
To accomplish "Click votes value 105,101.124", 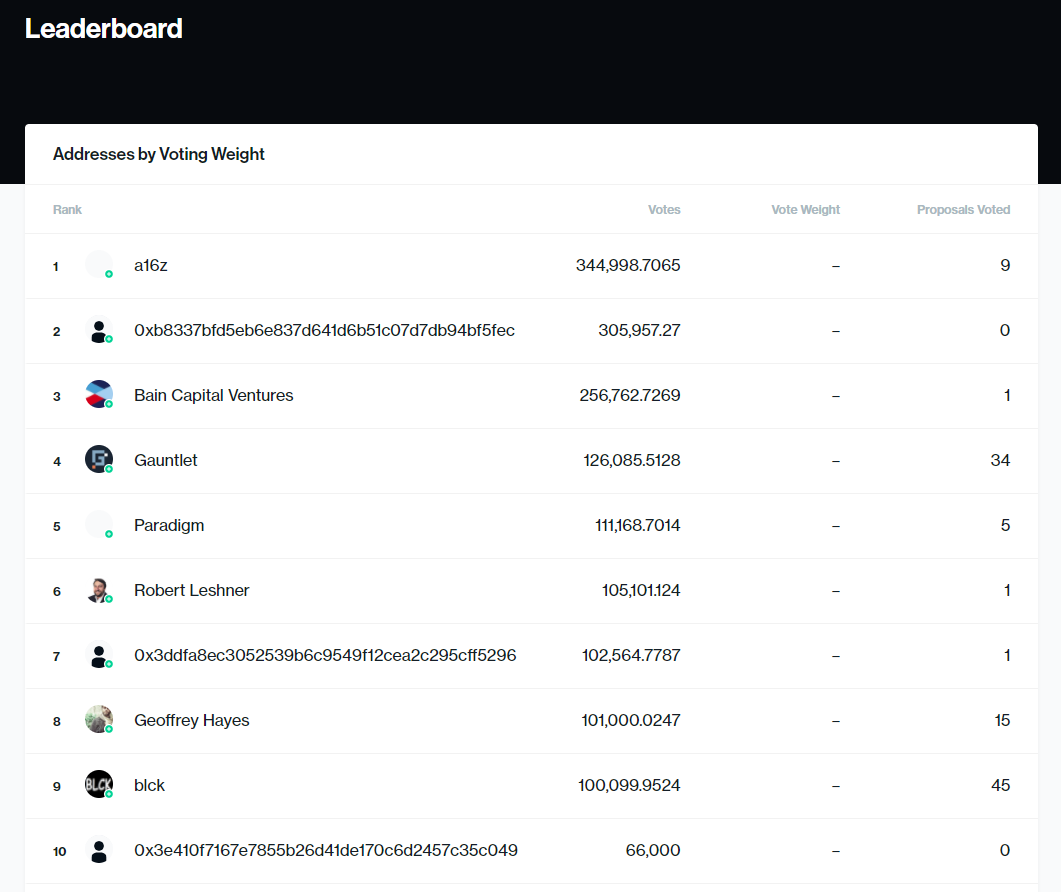I will (641, 590).
